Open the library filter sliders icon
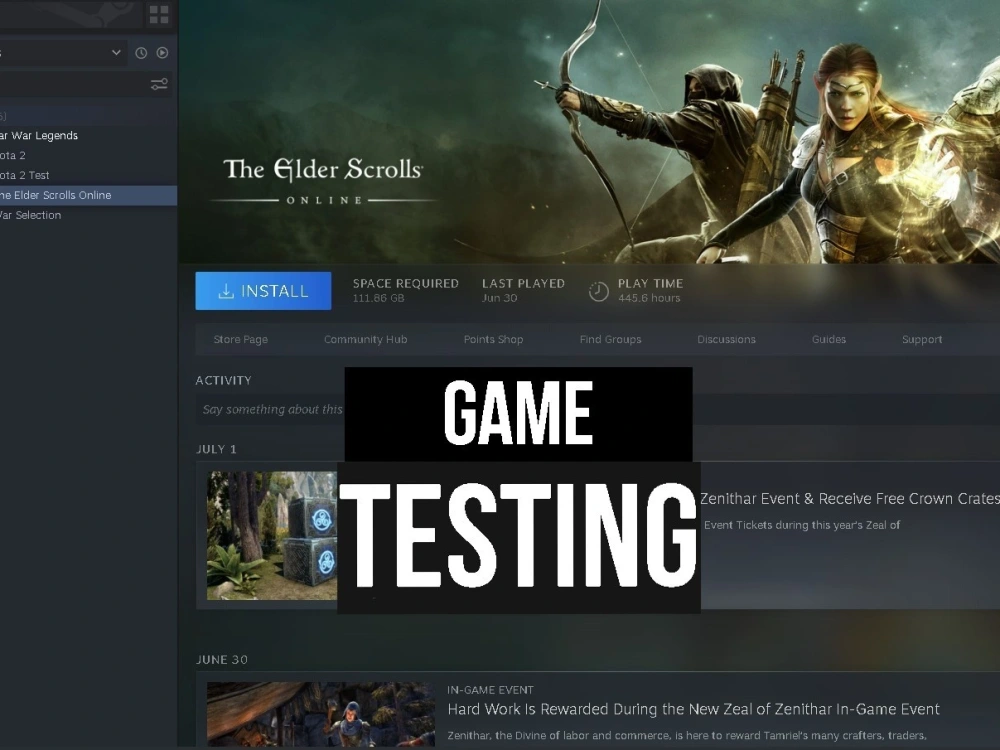1000x750 pixels. (159, 84)
